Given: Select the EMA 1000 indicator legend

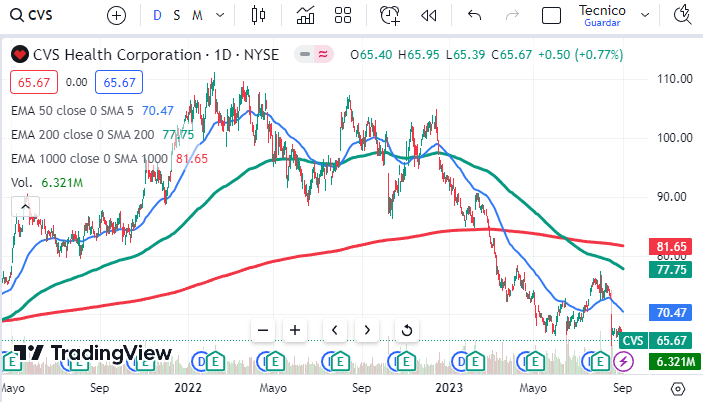Looking at the screenshot, I should [89, 159].
